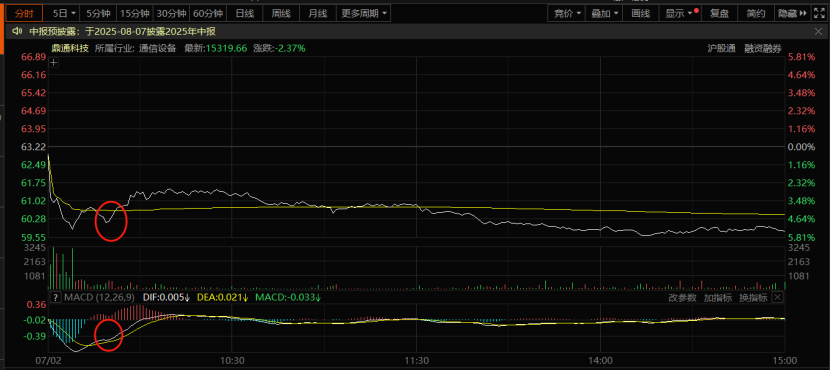Image resolution: width=830 pixels, height=370 pixels.
Task: Click 换指标 to switch indicator
Action: click(x=753, y=298)
